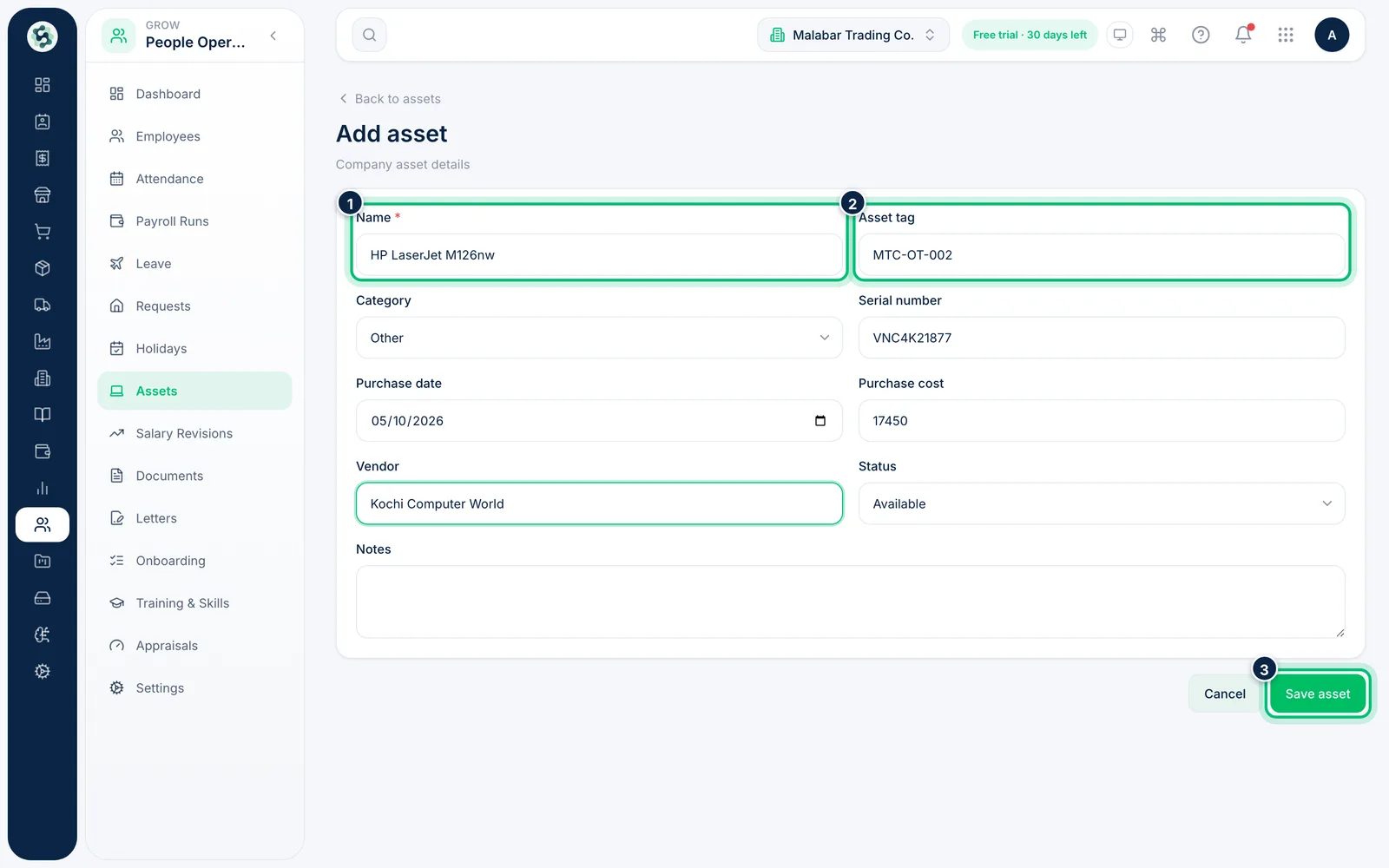Focus the Notes text area
The width and height of the screenshot is (1389, 868).
pos(850,602)
